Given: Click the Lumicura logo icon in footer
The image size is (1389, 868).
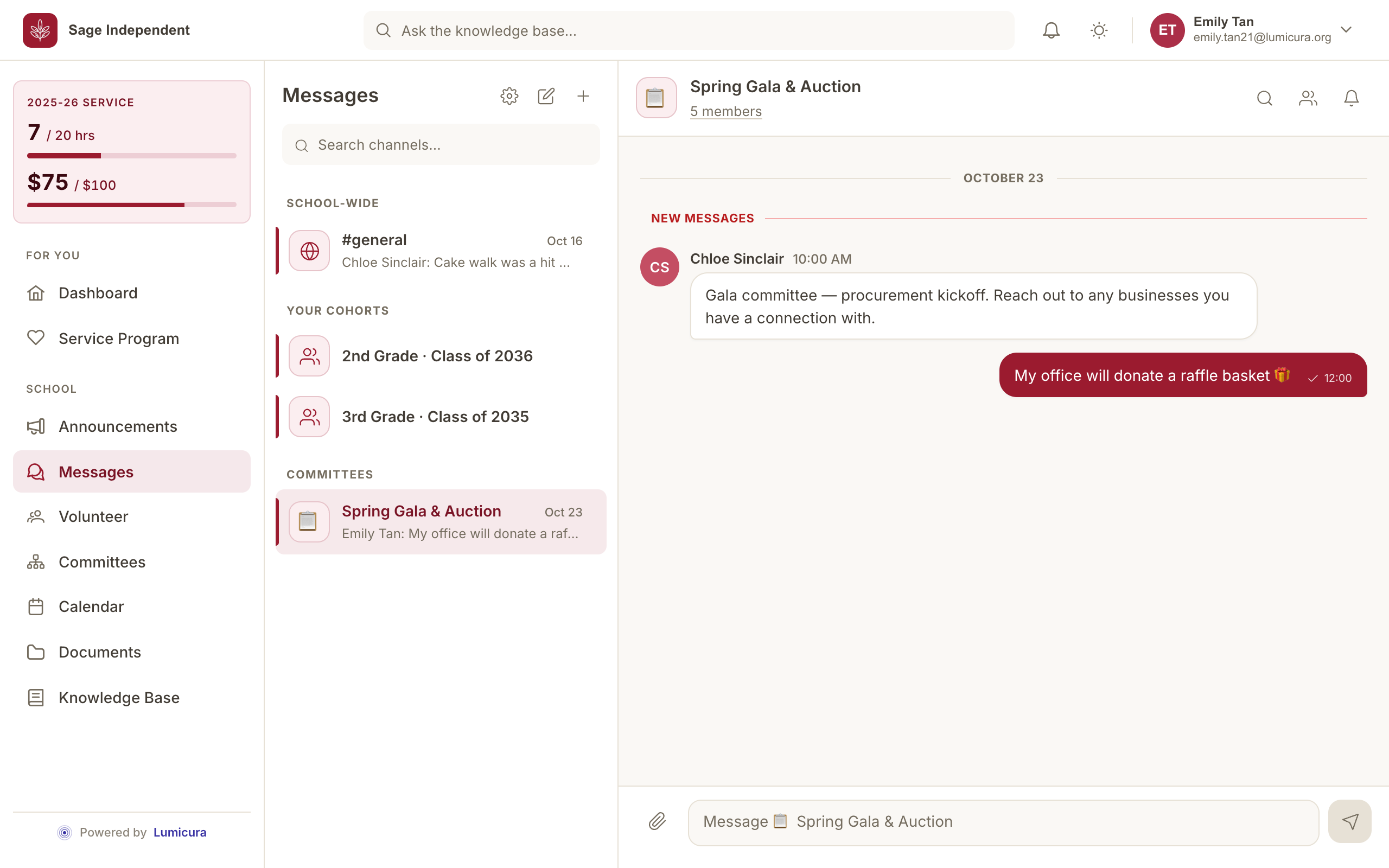Looking at the screenshot, I should [x=65, y=832].
